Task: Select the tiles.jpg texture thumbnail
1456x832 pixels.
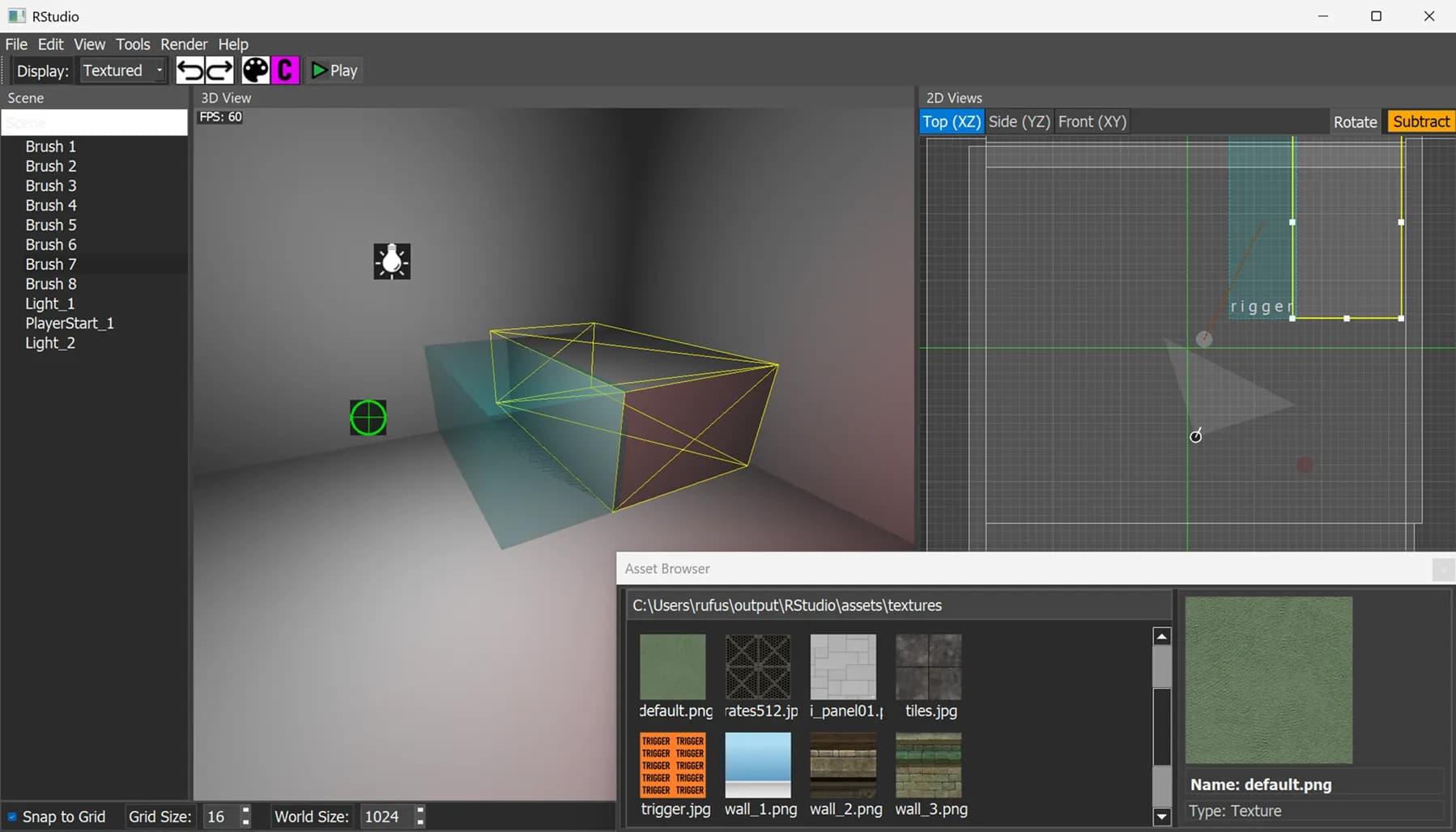Action: pyautogui.click(x=927, y=666)
